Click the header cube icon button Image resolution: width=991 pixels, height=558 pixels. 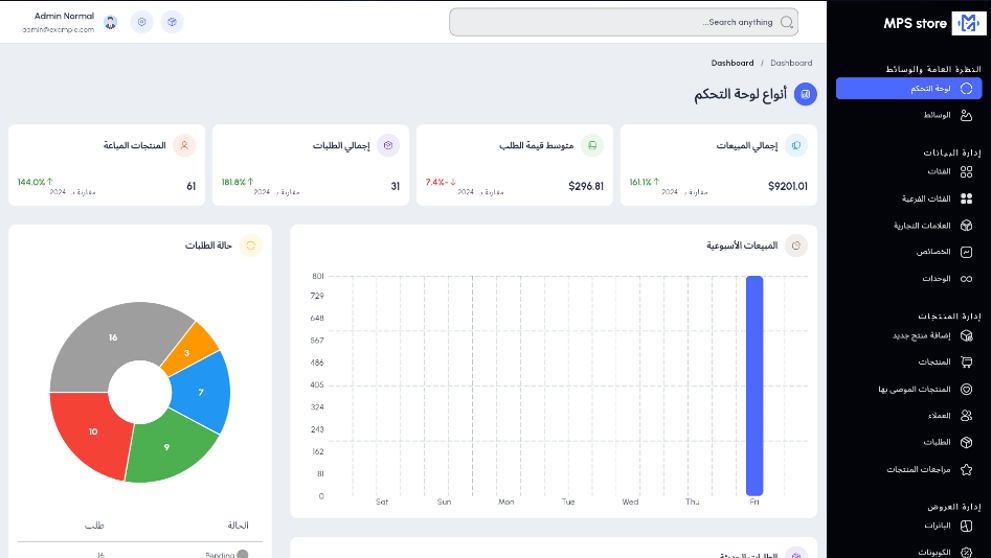172,22
